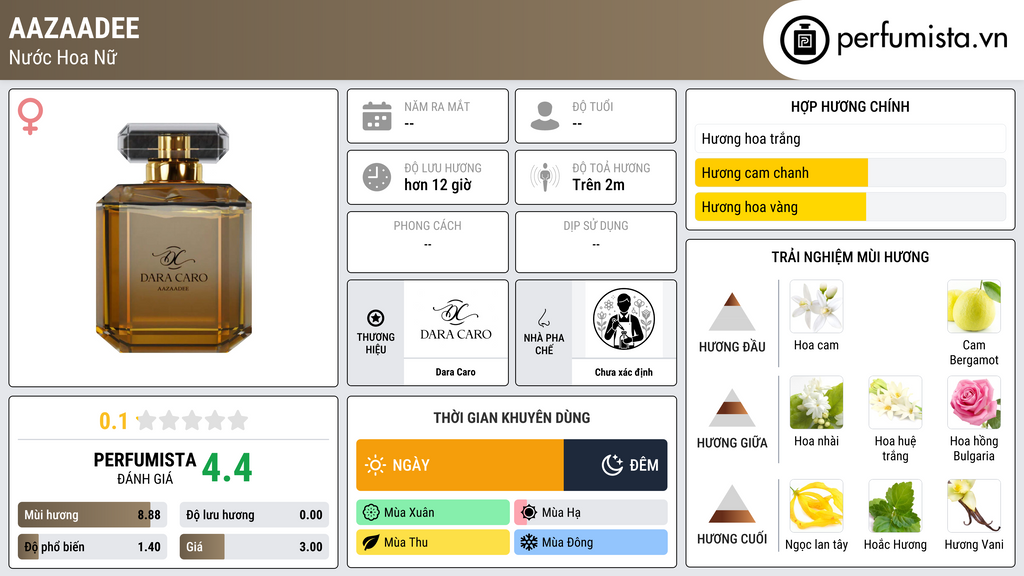Viewport: 1024px width, 576px height.
Task: Click the pink female gender symbol
Action: click(x=30, y=116)
